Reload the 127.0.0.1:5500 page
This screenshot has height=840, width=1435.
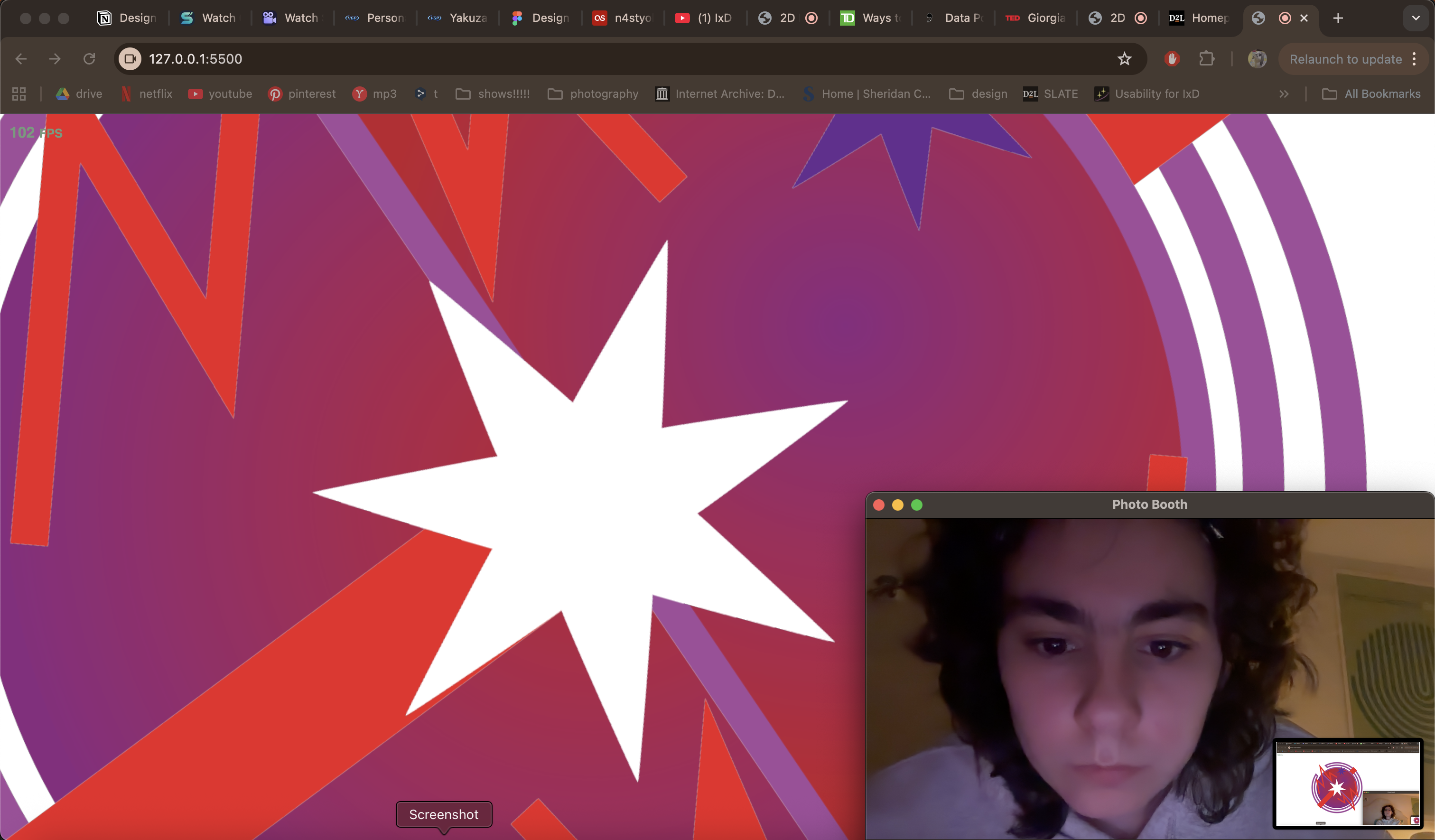(89, 59)
